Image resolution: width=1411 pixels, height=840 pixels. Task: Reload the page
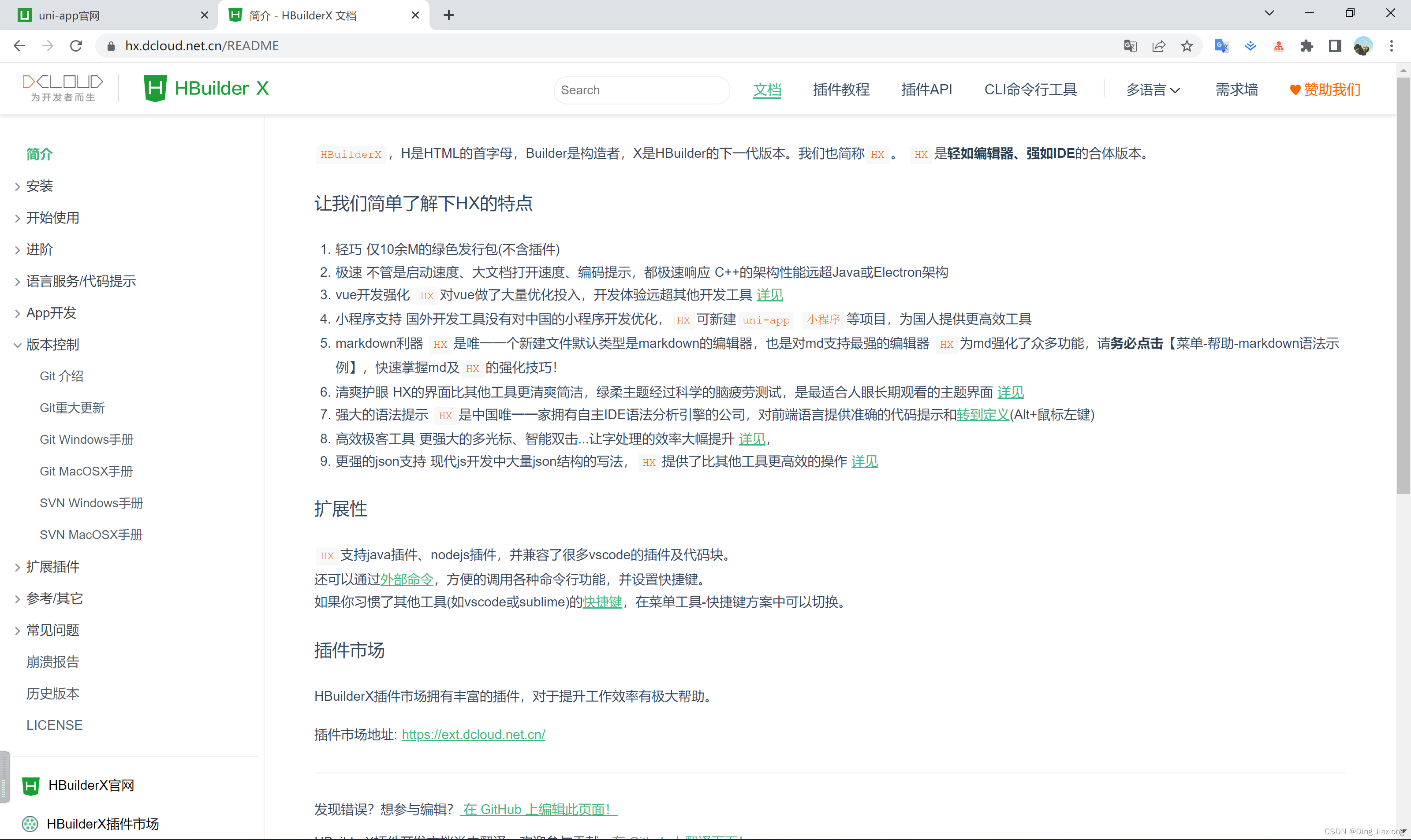point(75,46)
